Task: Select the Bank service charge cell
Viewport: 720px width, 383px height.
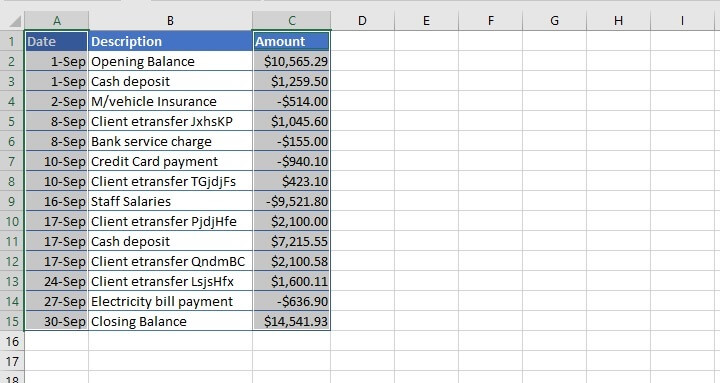Action: [170, 141]
